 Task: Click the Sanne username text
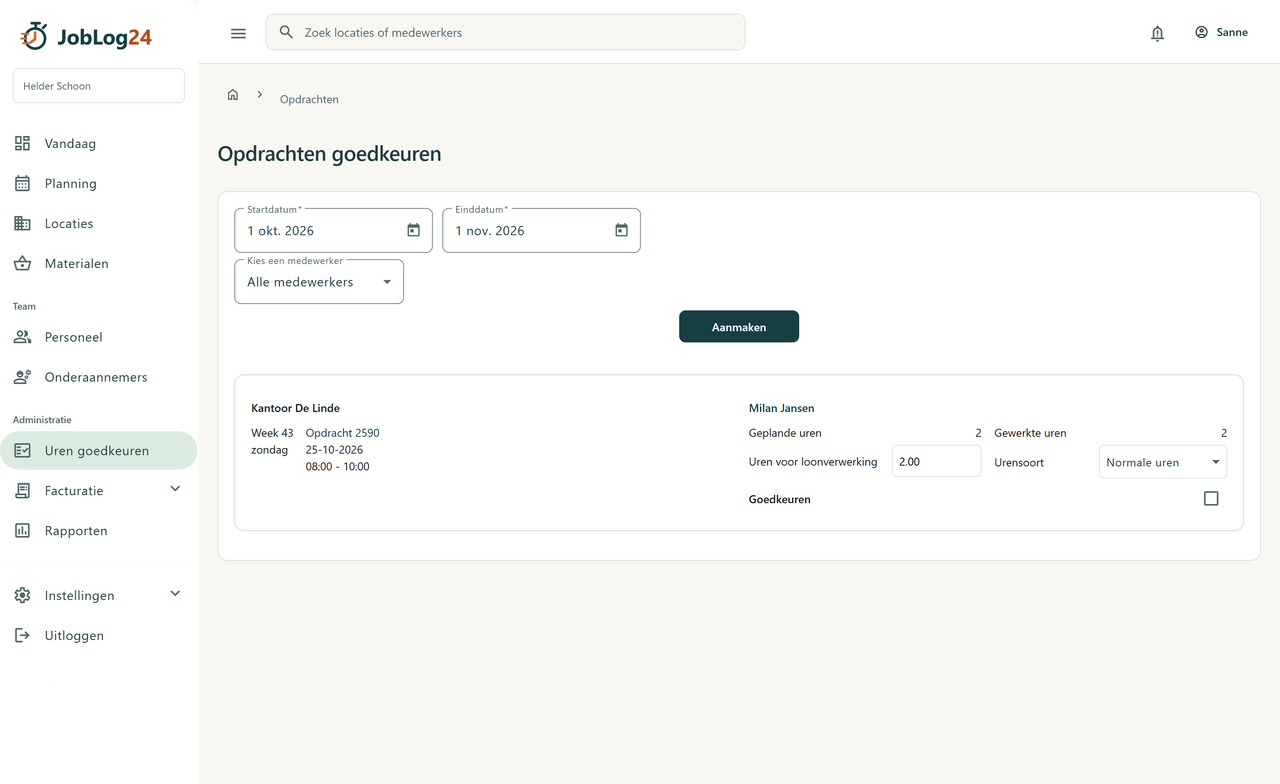pos(1232,32)
